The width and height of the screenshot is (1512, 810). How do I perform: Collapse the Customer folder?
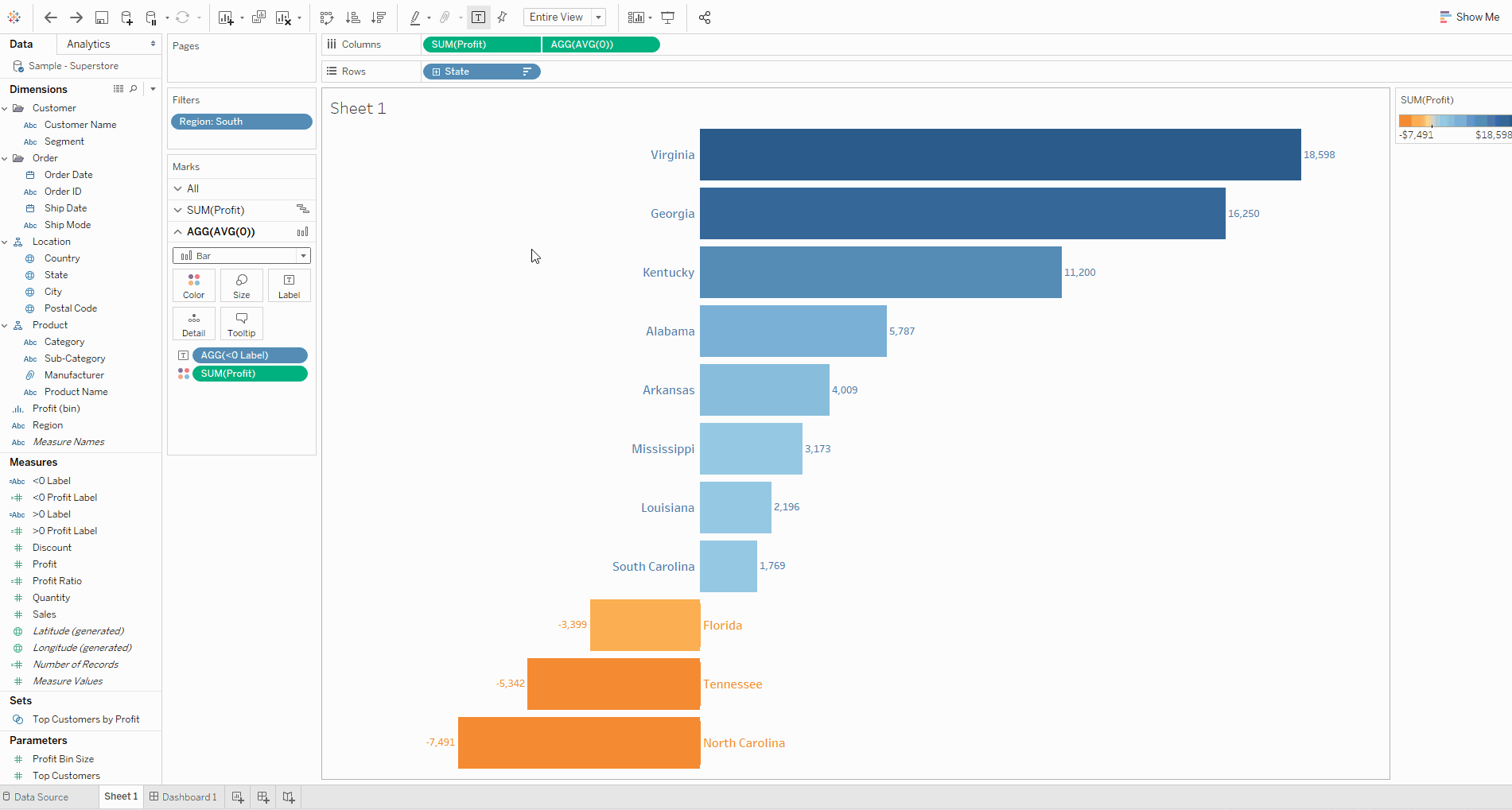coord(5,108)
